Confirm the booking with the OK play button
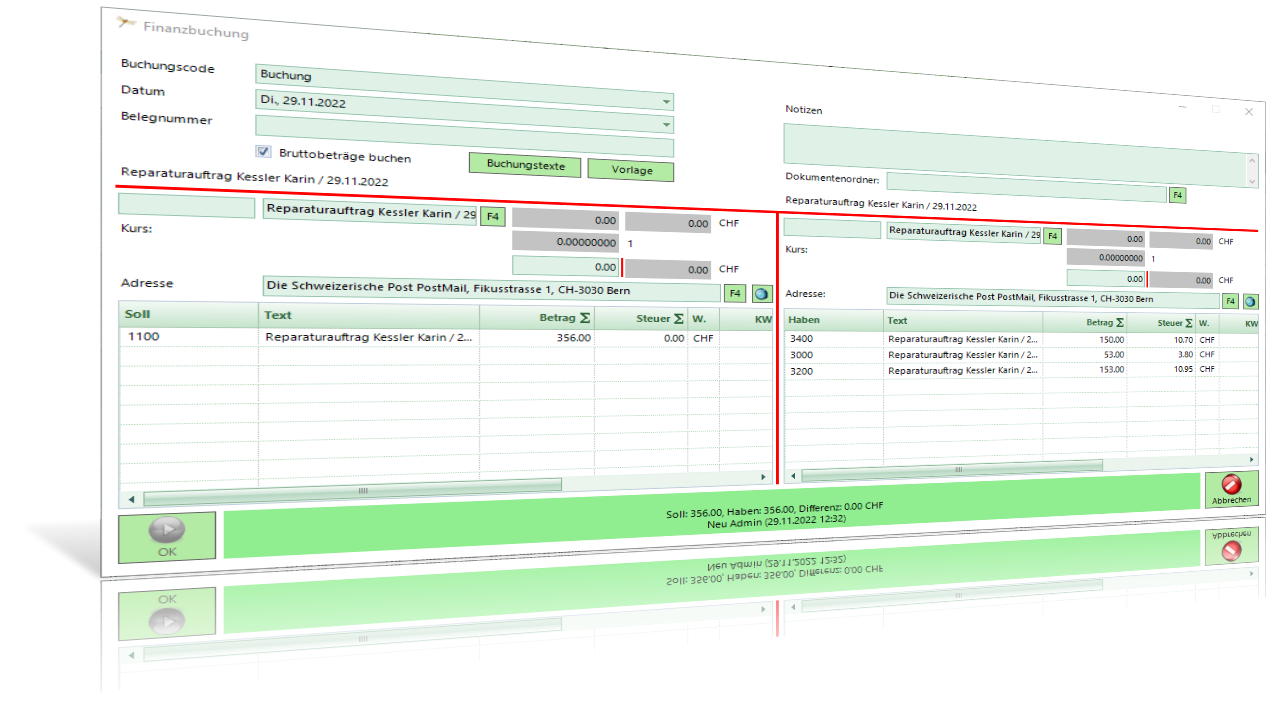Screen dimensions: 1276x709 [x=167, y=536]
